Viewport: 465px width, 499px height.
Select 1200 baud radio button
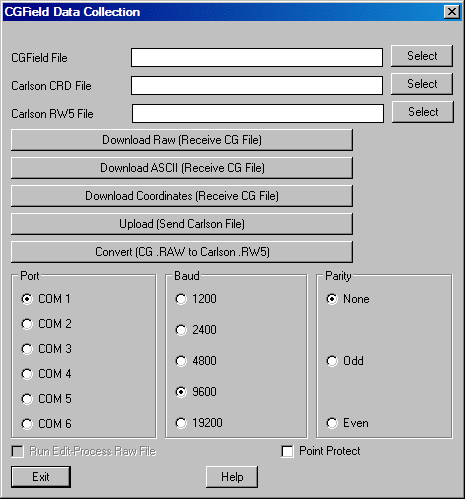(x=181, y=299)
